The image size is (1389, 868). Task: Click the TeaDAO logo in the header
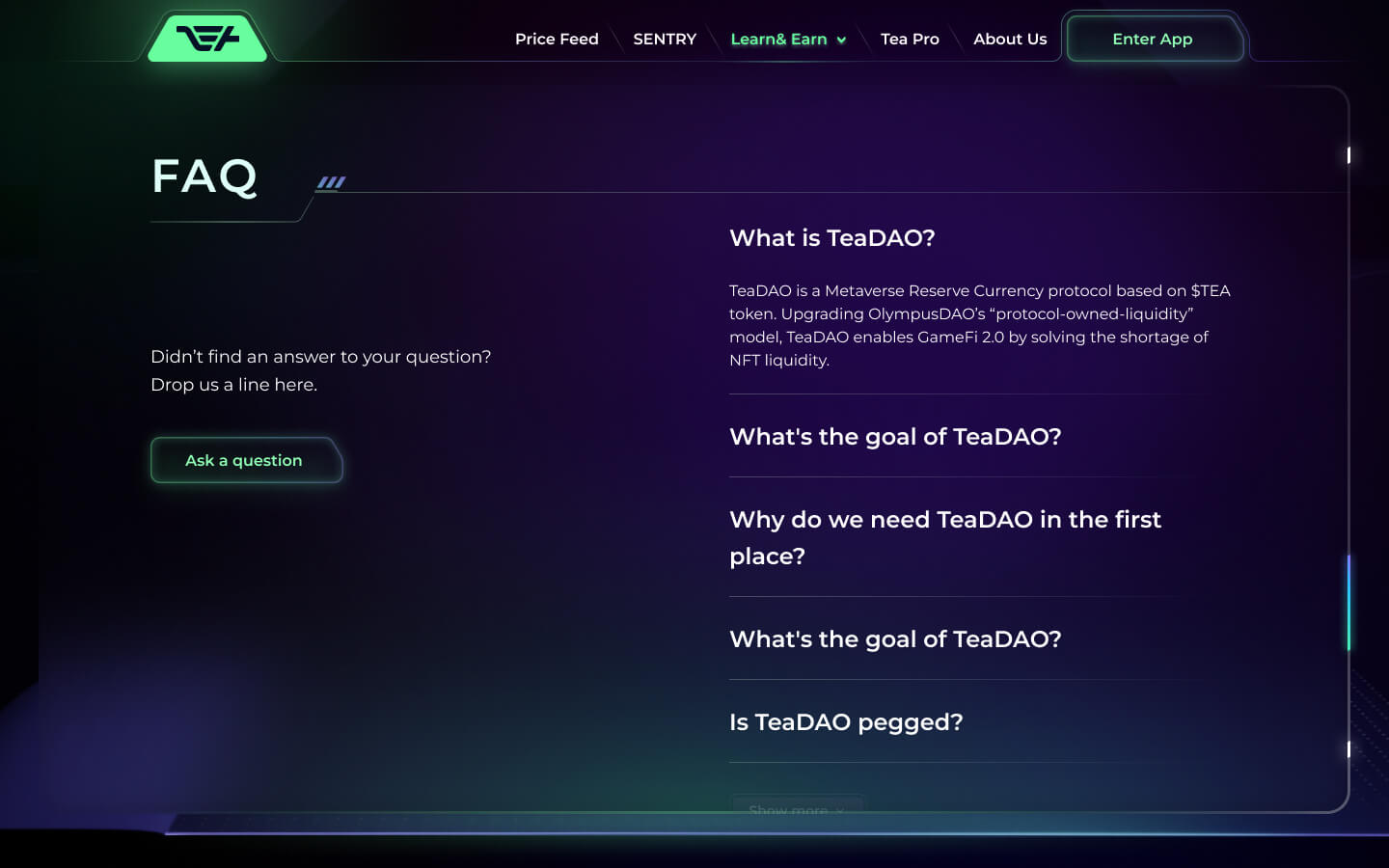tap(207, 39)
